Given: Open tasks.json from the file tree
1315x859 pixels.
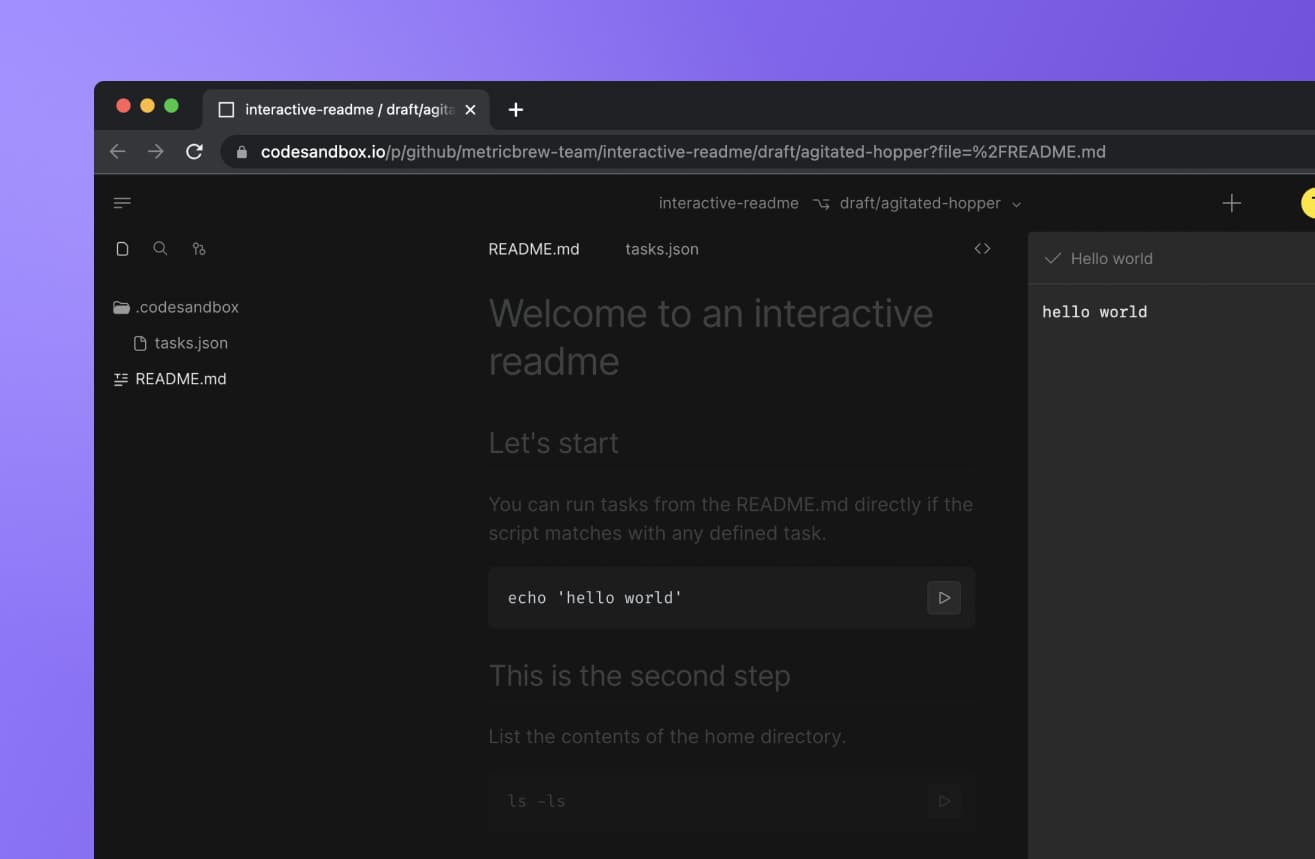Looking at the screenshot, I should point(190,342).
